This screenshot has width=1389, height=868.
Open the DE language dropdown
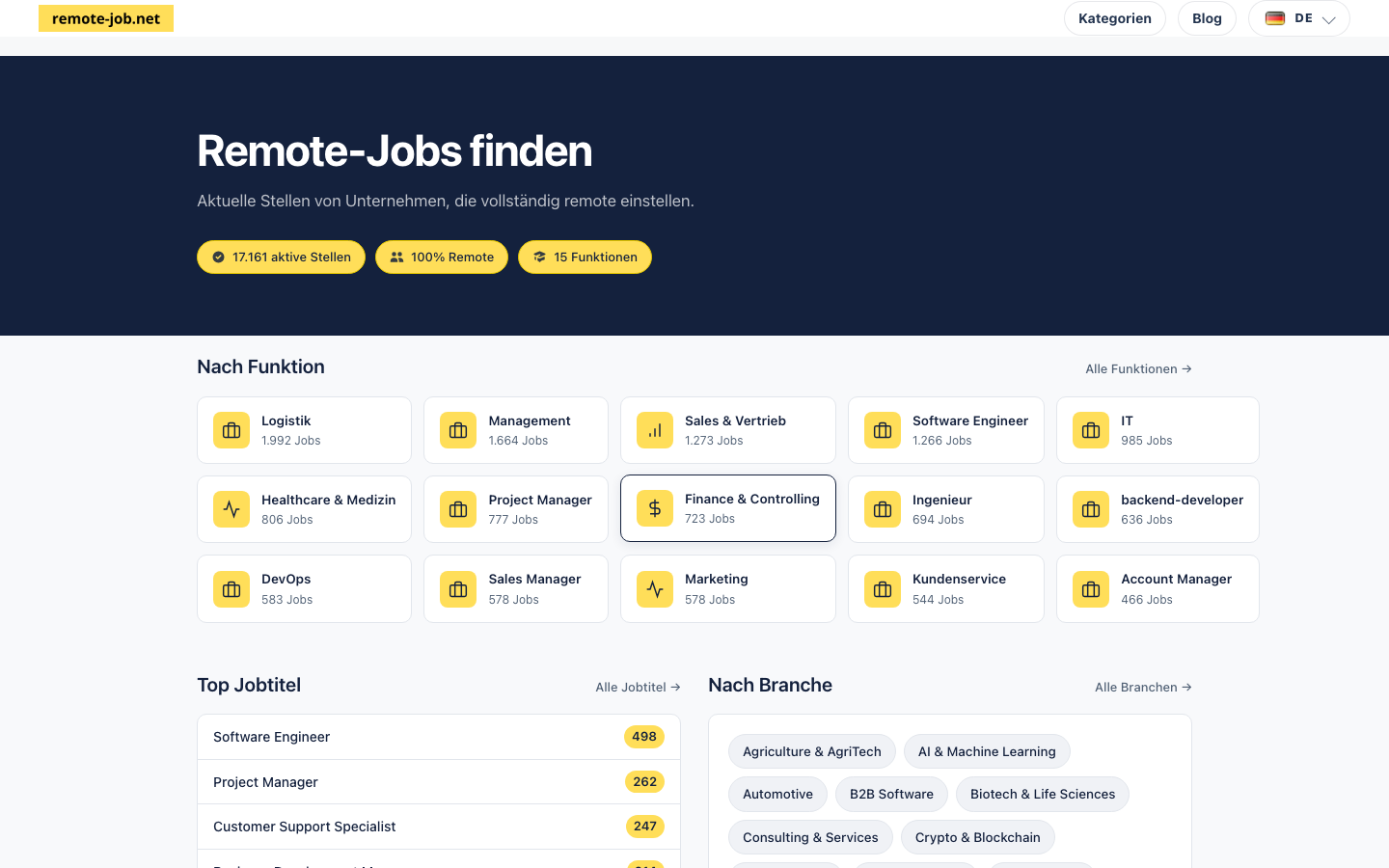point(1298,18)
